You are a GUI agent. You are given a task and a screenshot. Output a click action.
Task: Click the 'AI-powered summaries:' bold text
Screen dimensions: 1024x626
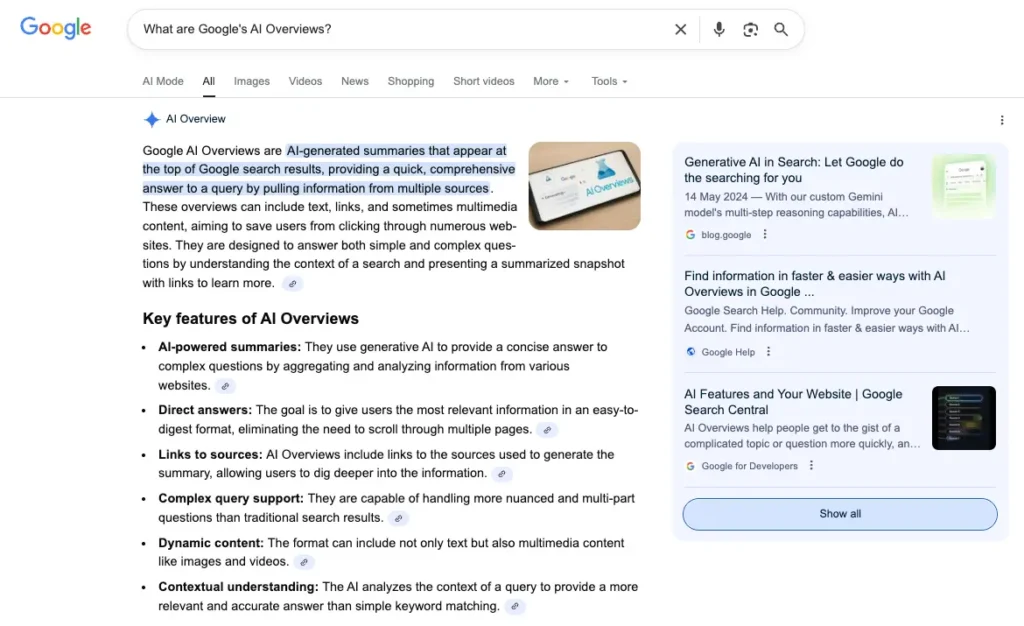point(229,347)
